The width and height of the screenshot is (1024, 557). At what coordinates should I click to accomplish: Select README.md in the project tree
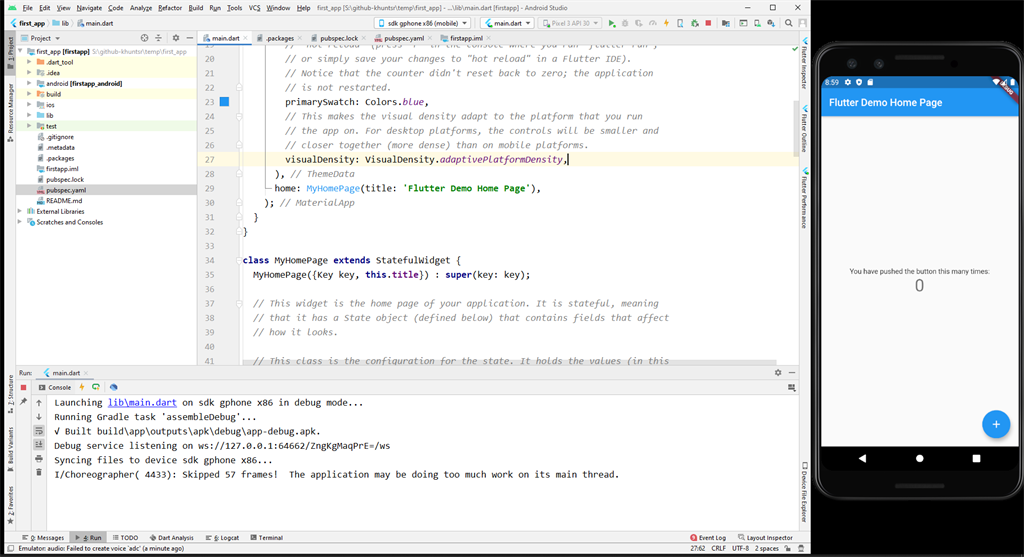64,201
